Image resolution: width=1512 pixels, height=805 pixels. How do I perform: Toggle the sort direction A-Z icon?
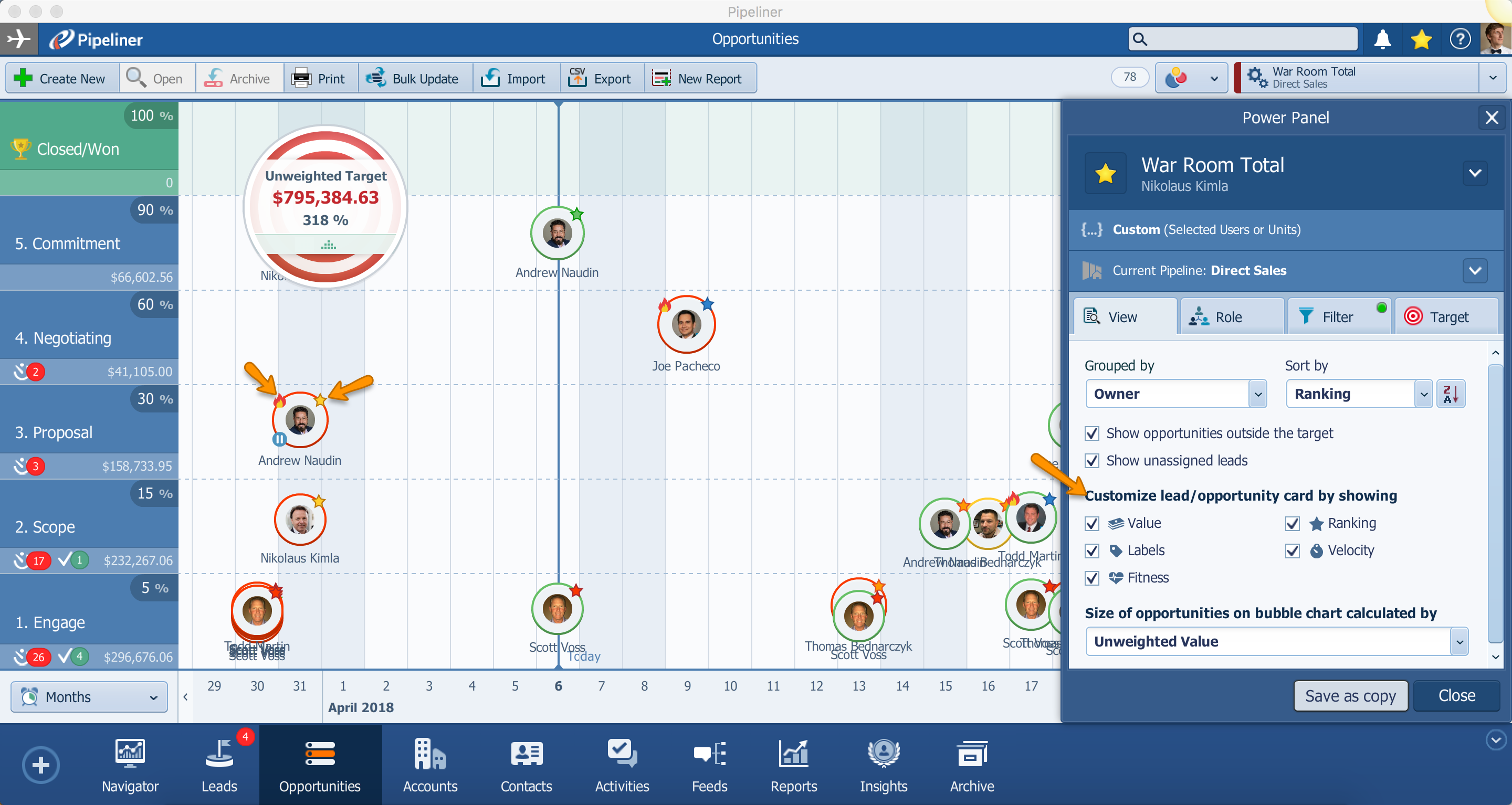pyautogui.click(x=1451, y=394)
